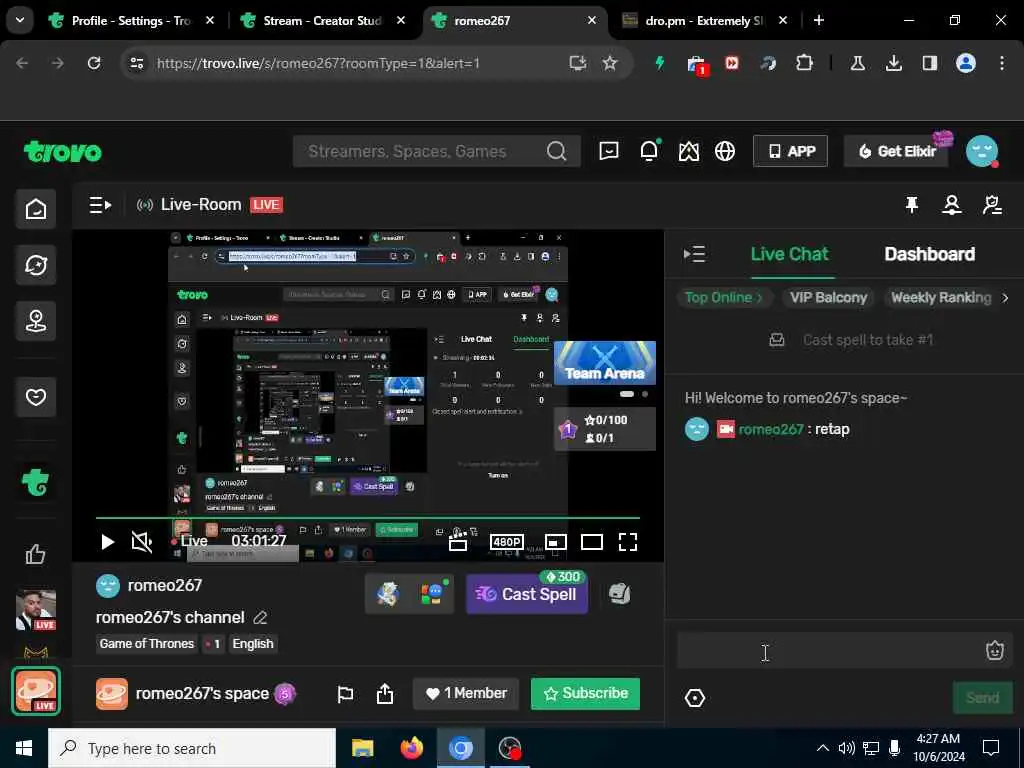
Task: Switch to the Live Chat tab
Action: tap(790, 254)
